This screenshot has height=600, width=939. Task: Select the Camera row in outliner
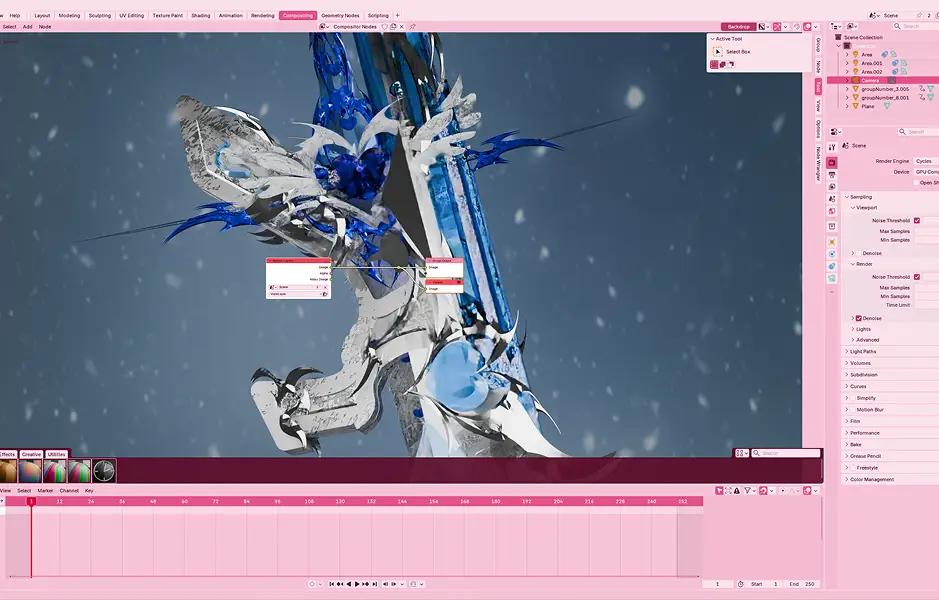pos(883,80)
